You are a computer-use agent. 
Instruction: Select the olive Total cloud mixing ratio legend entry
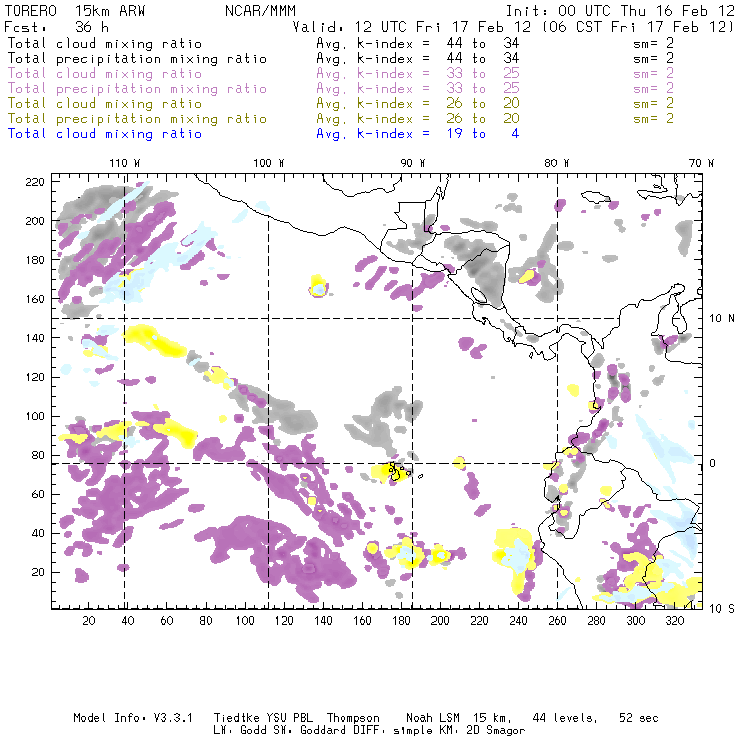104,104
